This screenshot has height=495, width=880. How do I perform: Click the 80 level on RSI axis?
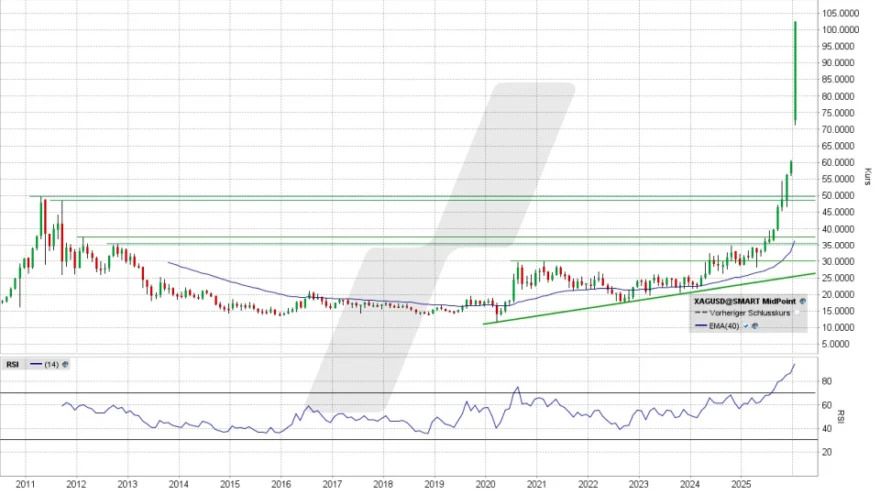tap(828, 381)
